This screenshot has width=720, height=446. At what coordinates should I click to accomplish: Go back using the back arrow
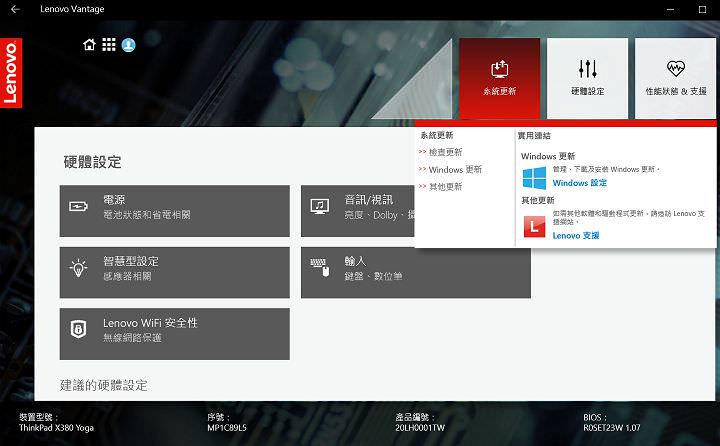[x=15, y=9]
